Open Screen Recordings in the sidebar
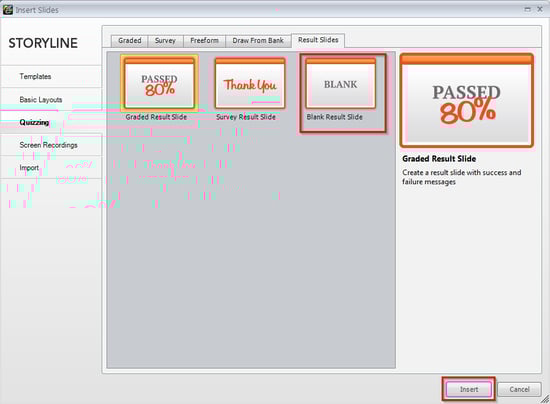The height and width of the screenshot is (404, 550). (48, 145)
